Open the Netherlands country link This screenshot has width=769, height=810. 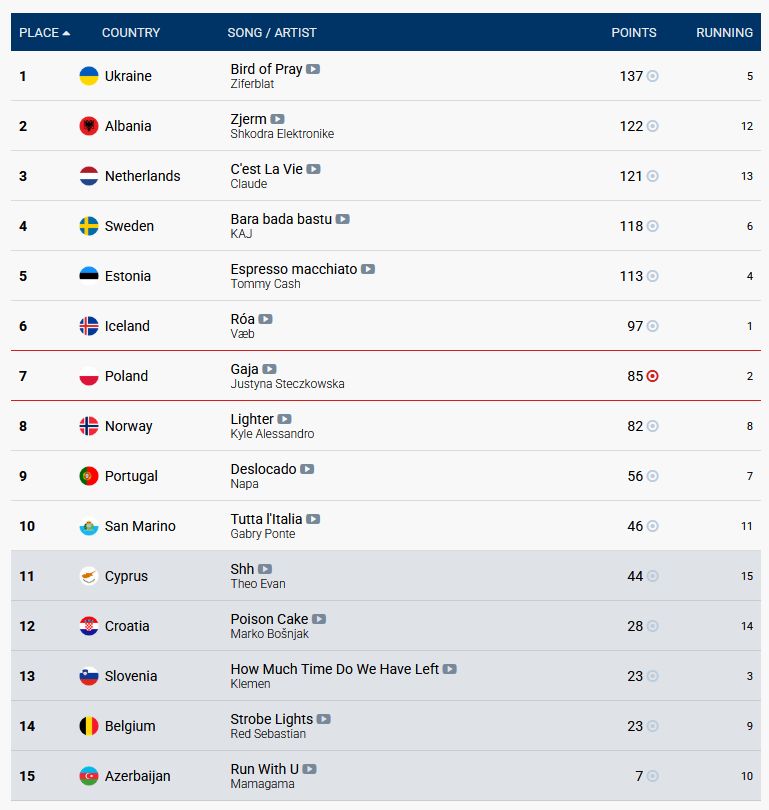tap(143, 176)
